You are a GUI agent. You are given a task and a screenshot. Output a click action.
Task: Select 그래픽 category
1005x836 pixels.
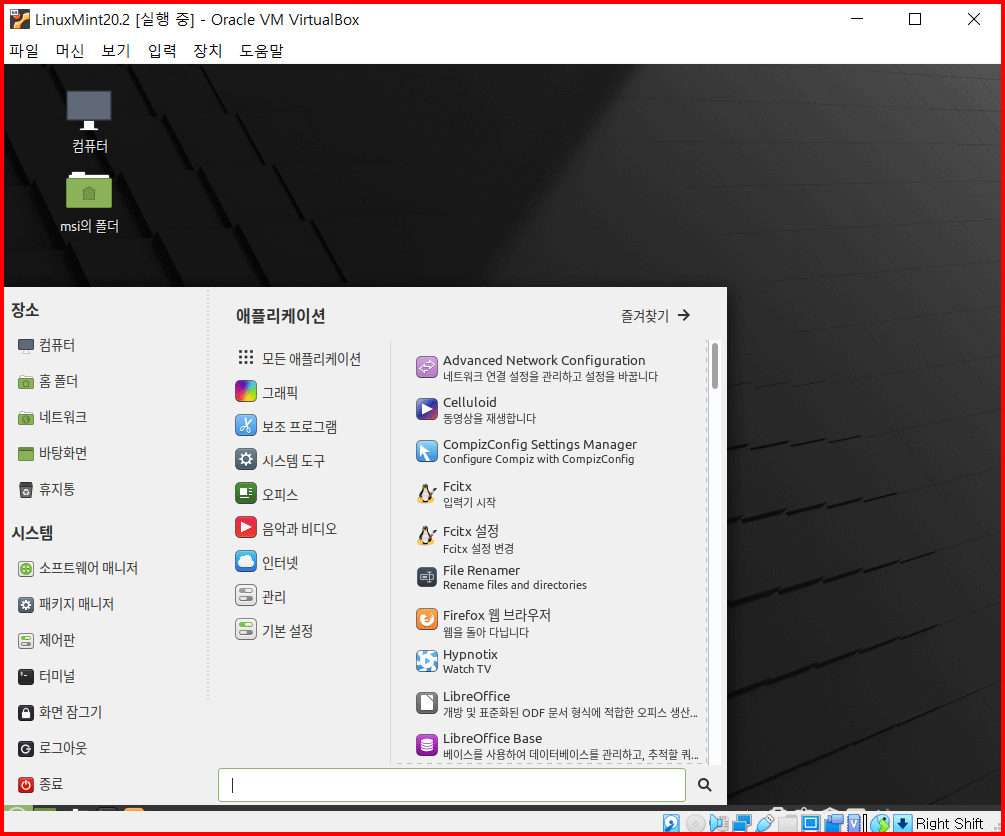point(266,392)
